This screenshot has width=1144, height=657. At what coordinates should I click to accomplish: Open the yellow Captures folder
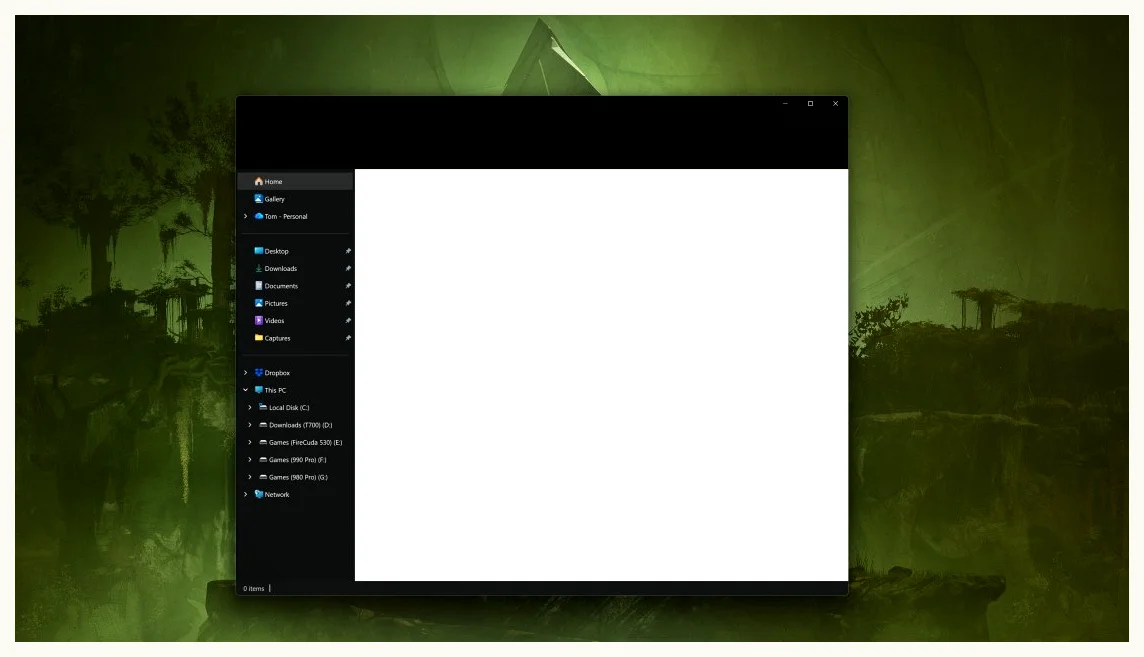click(277, 338)
